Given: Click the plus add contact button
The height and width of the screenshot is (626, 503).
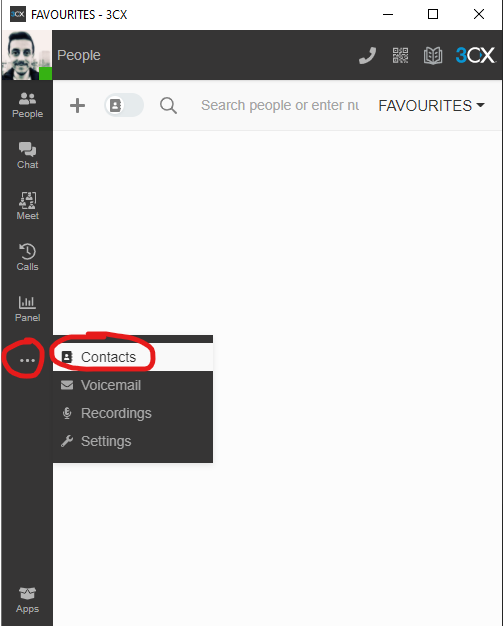Looking at the screenshot, I should pyautogui.click(x=77, y=106).
